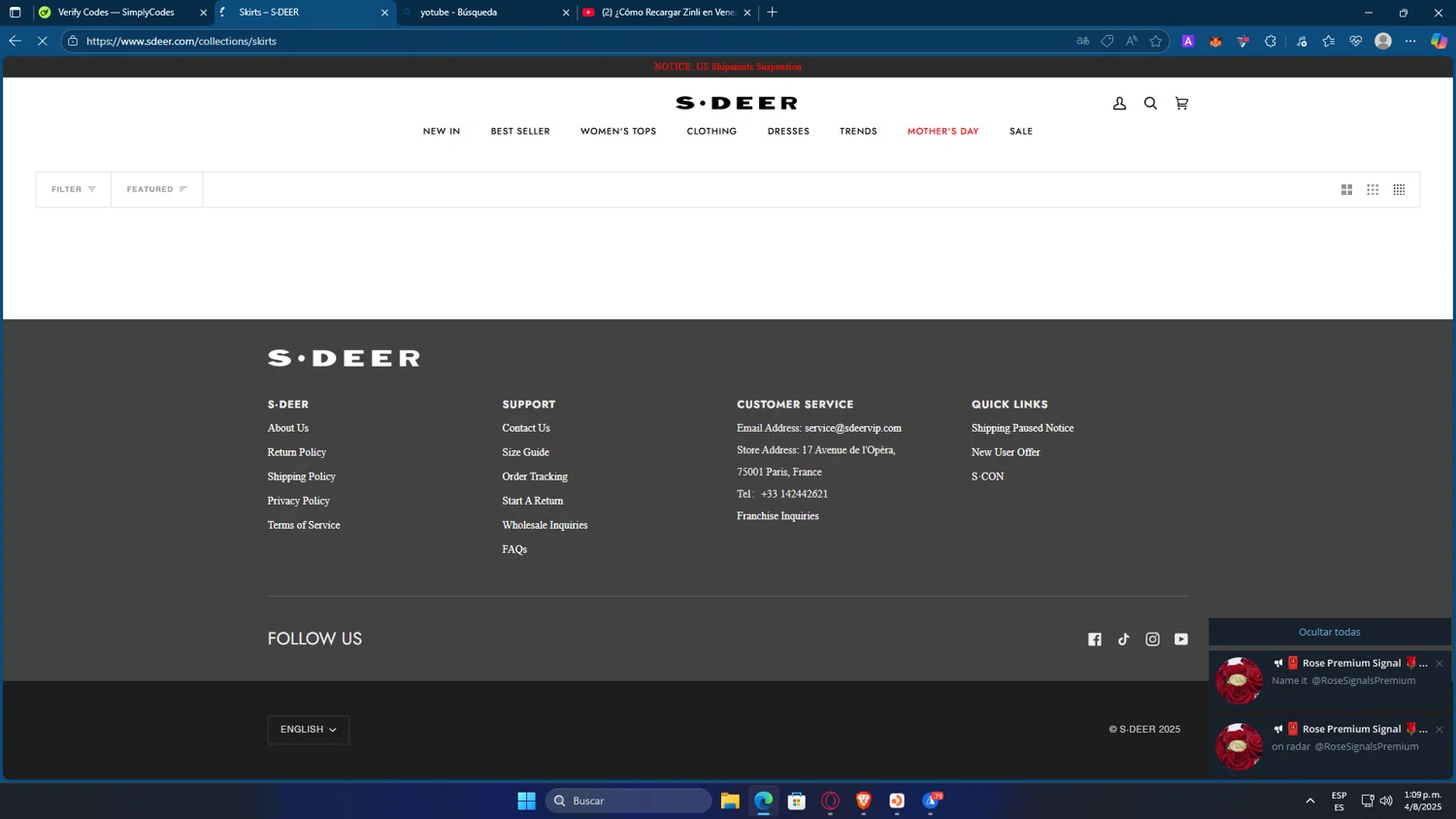Click the Windows taskbar Buscar search box
This screenshot has height=819, width=1456.
click(x=629, y=801)
